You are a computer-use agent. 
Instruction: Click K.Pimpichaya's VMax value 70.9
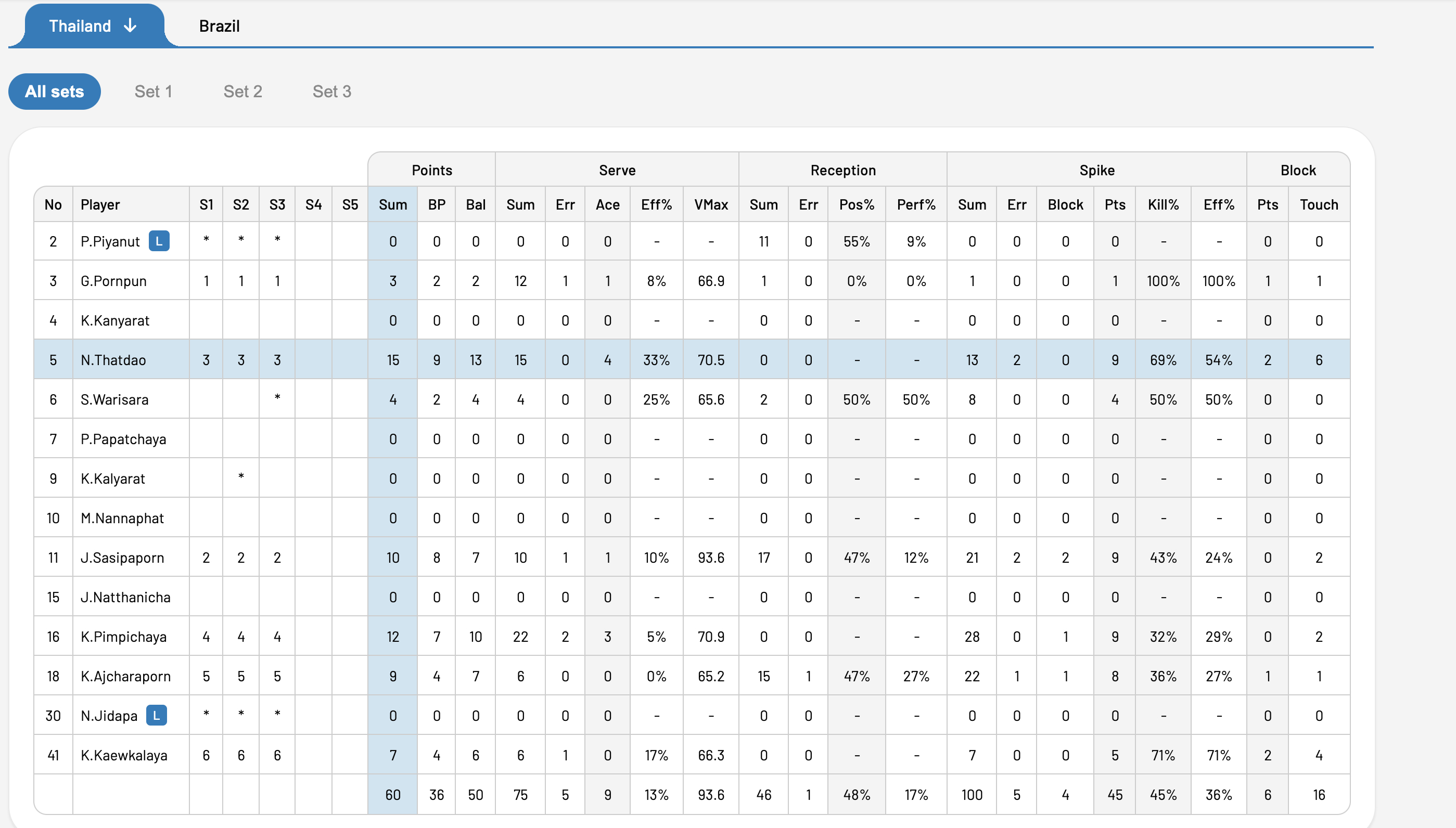pyautogui.click(x=711, y=637)
